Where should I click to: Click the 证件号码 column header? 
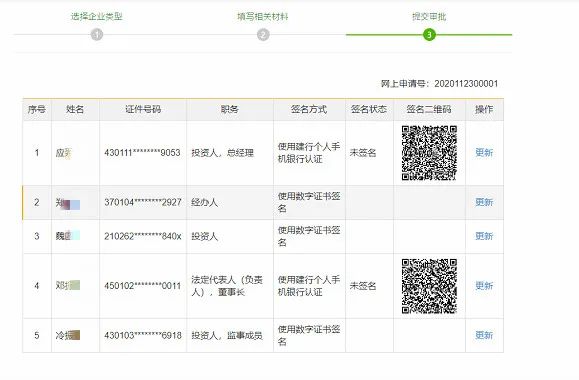click(143, 109)
